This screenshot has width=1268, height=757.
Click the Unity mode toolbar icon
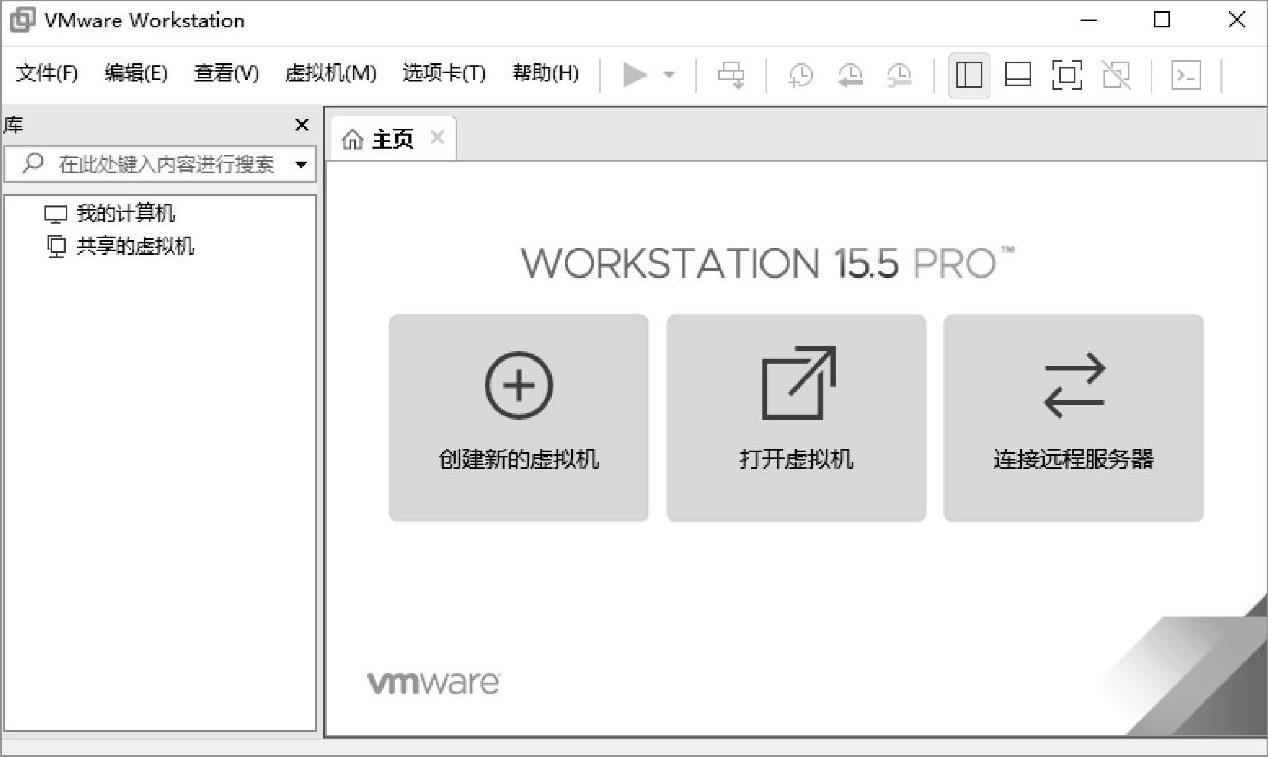coord(1116,75)
